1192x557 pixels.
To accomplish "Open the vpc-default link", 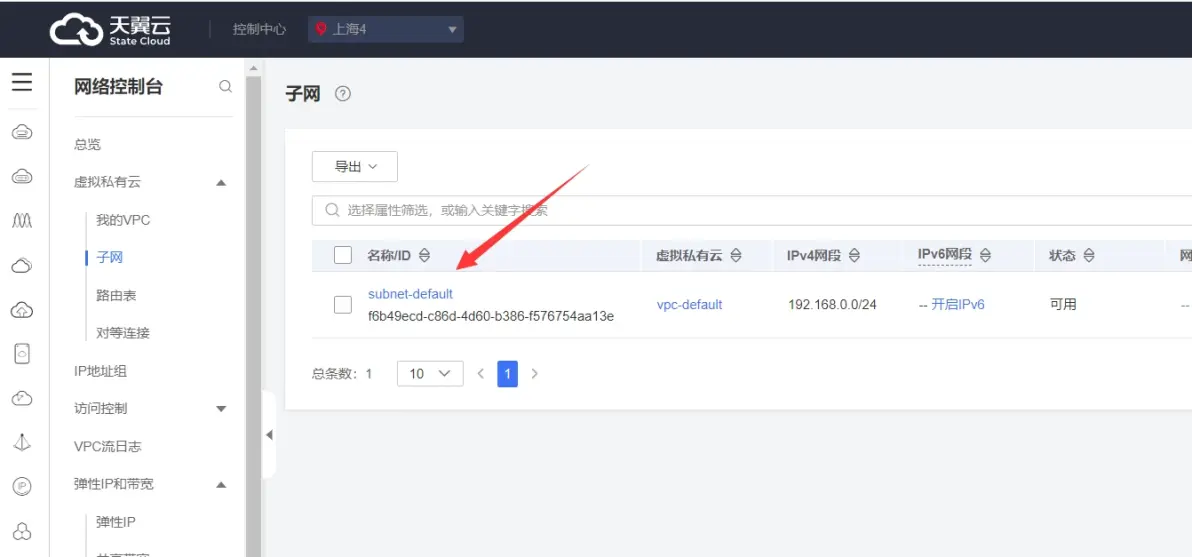I will click(x=690, y=305).
